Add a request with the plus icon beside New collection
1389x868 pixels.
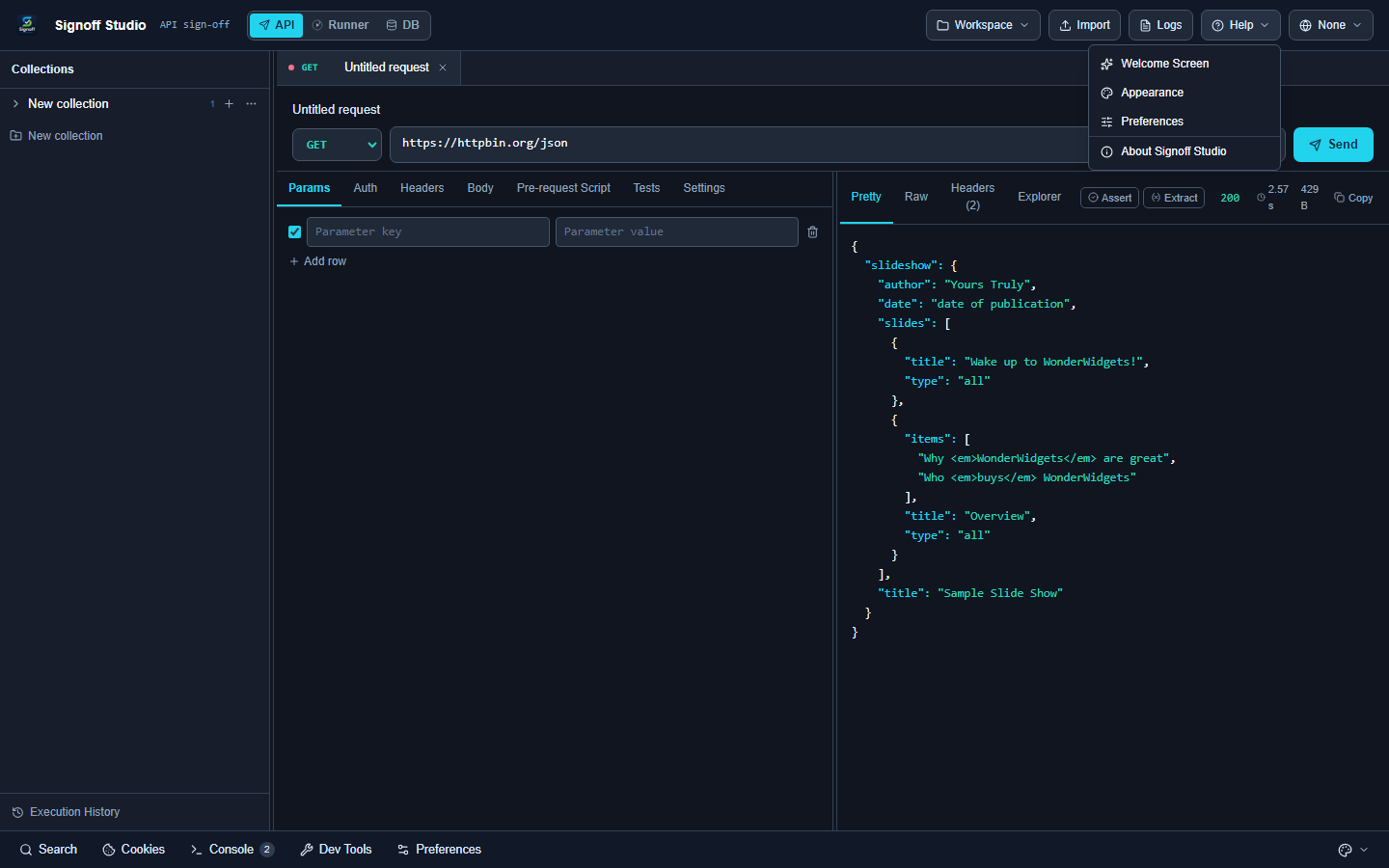pyautogui.click(x=229, y=104)
